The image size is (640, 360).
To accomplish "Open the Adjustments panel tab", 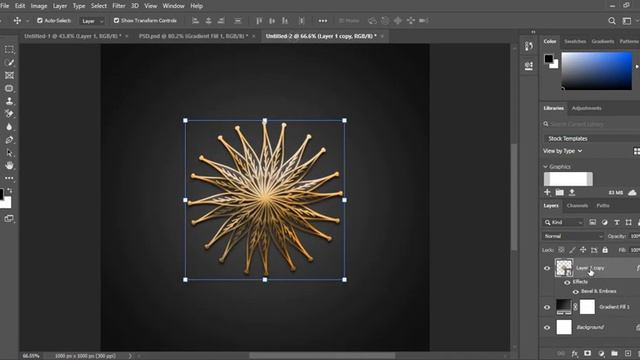I will [x=587, y=108].
